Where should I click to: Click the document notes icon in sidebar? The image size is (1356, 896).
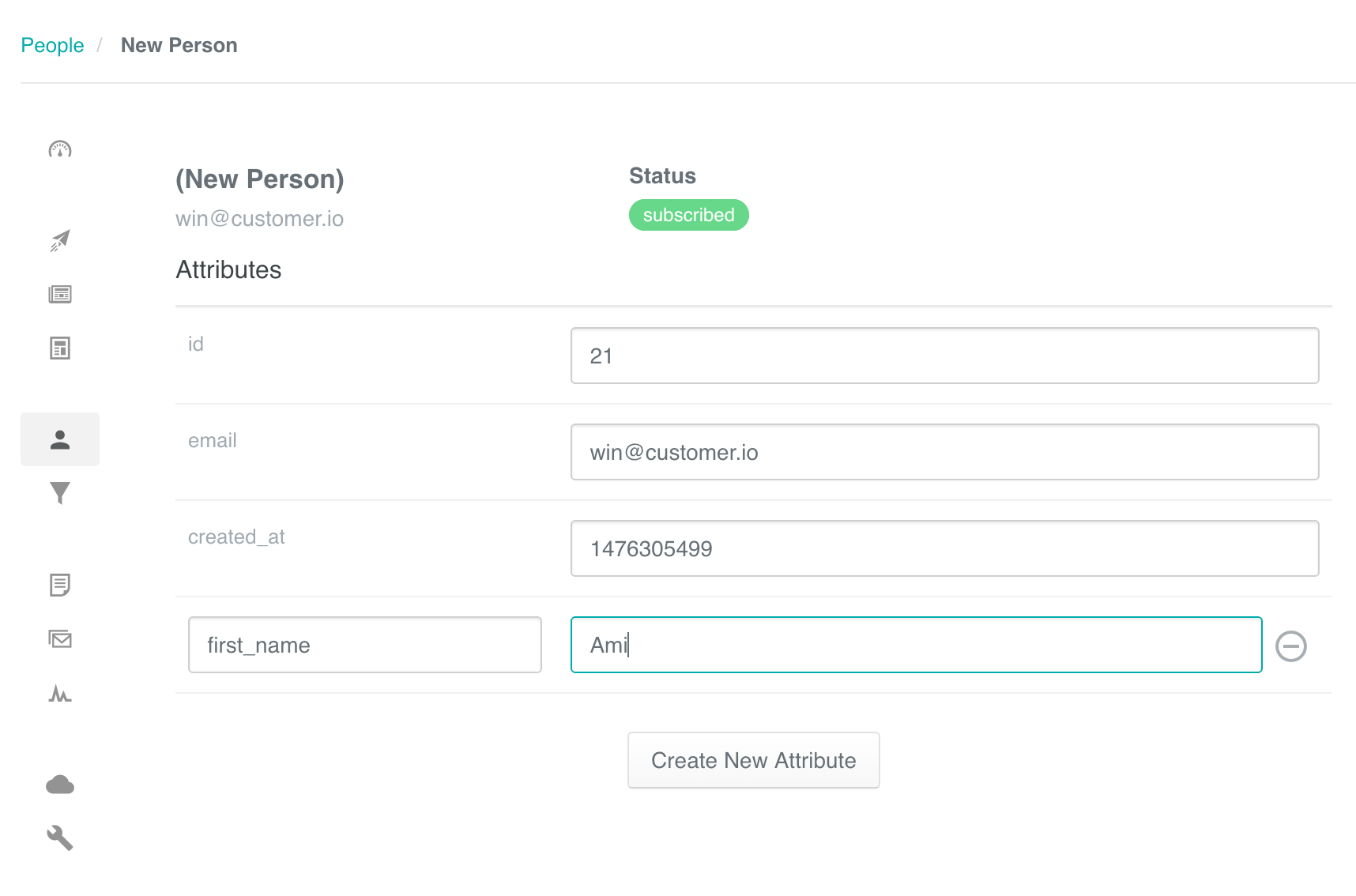coord(60,585)
